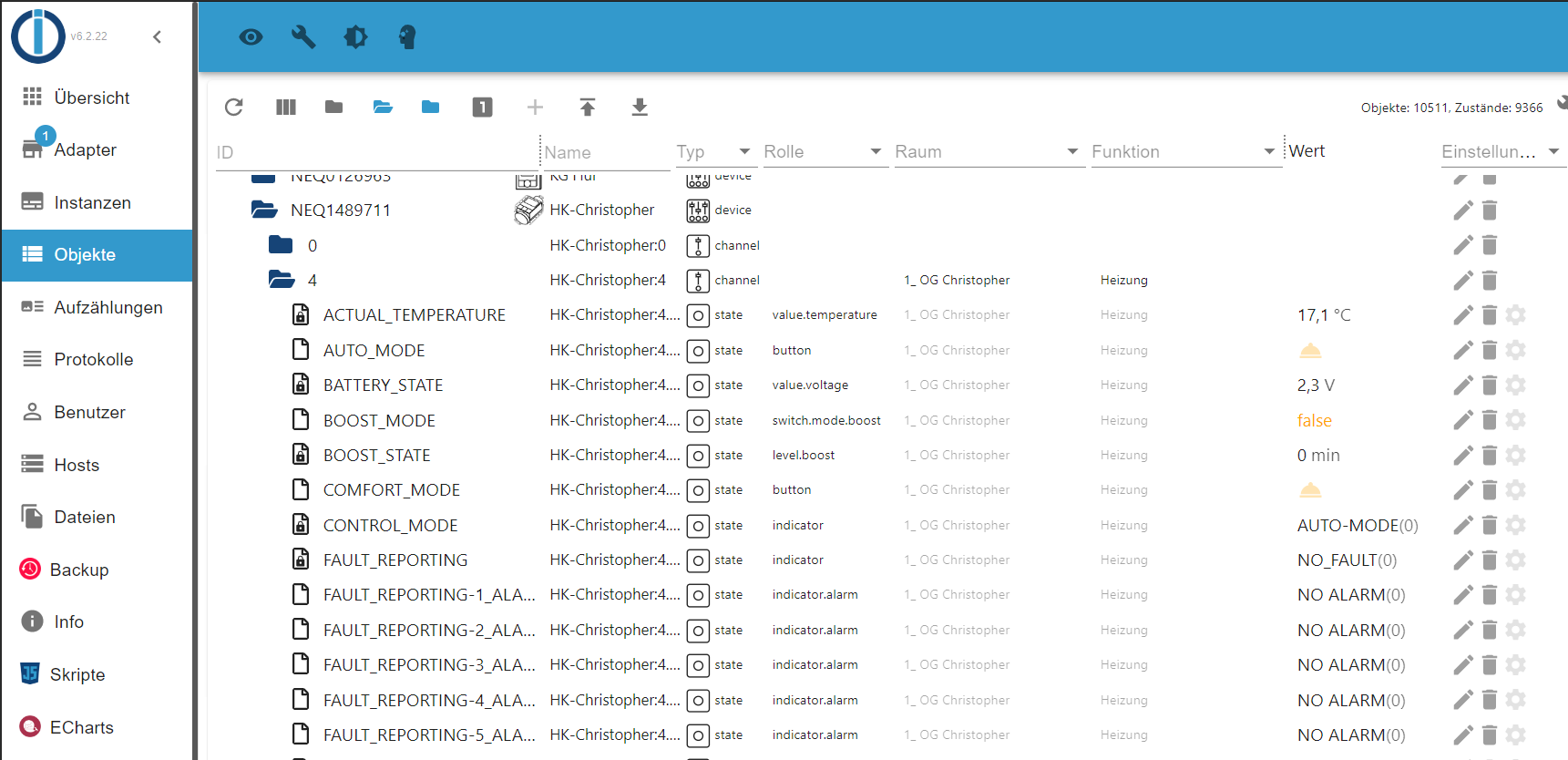The image size is (1568, 760).
Task: Click the 2,3 V battery value
Action: (1316, 385)
